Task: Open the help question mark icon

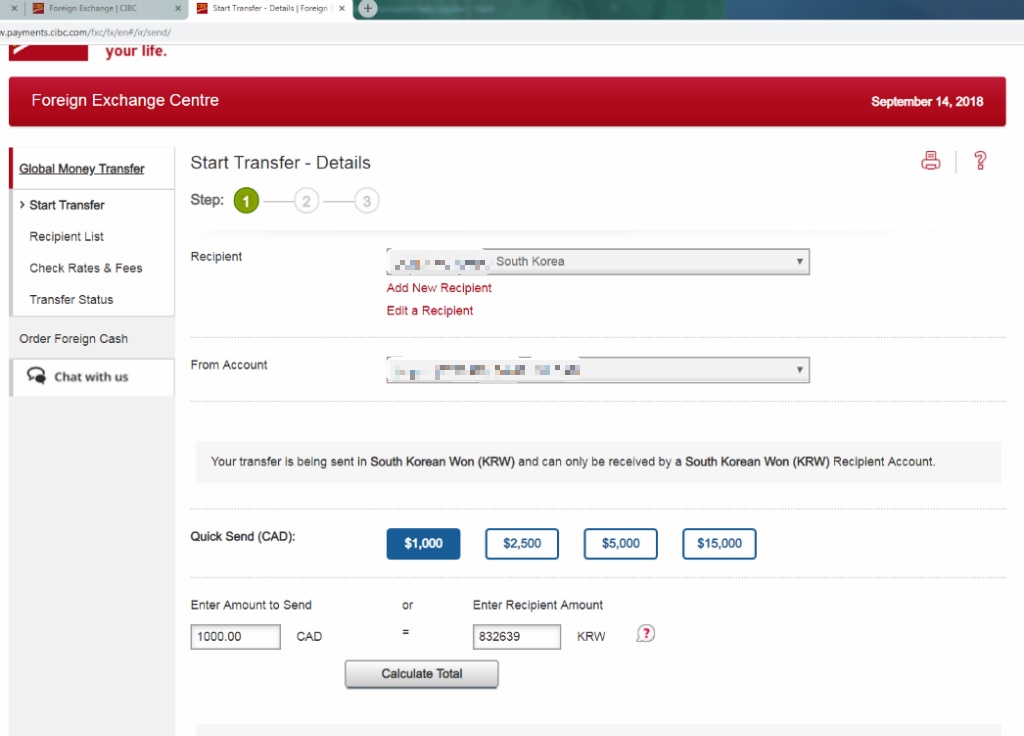Action: [980, 161]
